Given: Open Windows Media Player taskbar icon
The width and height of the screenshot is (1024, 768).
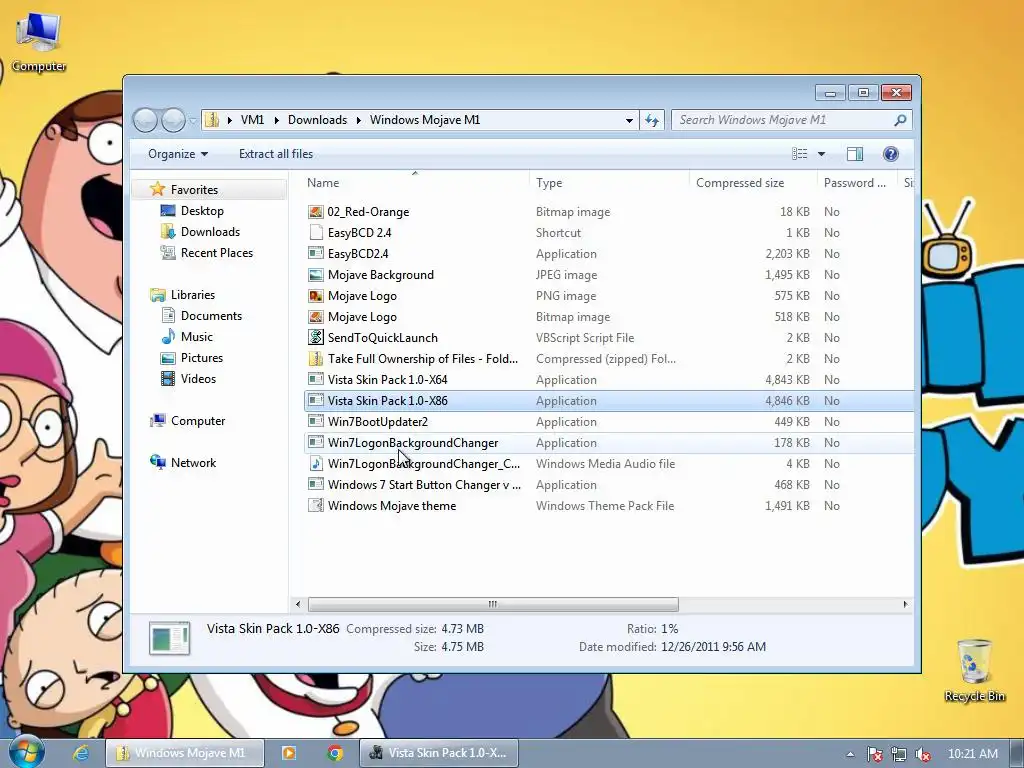Looking at the screenshot, I should point(289,753).
